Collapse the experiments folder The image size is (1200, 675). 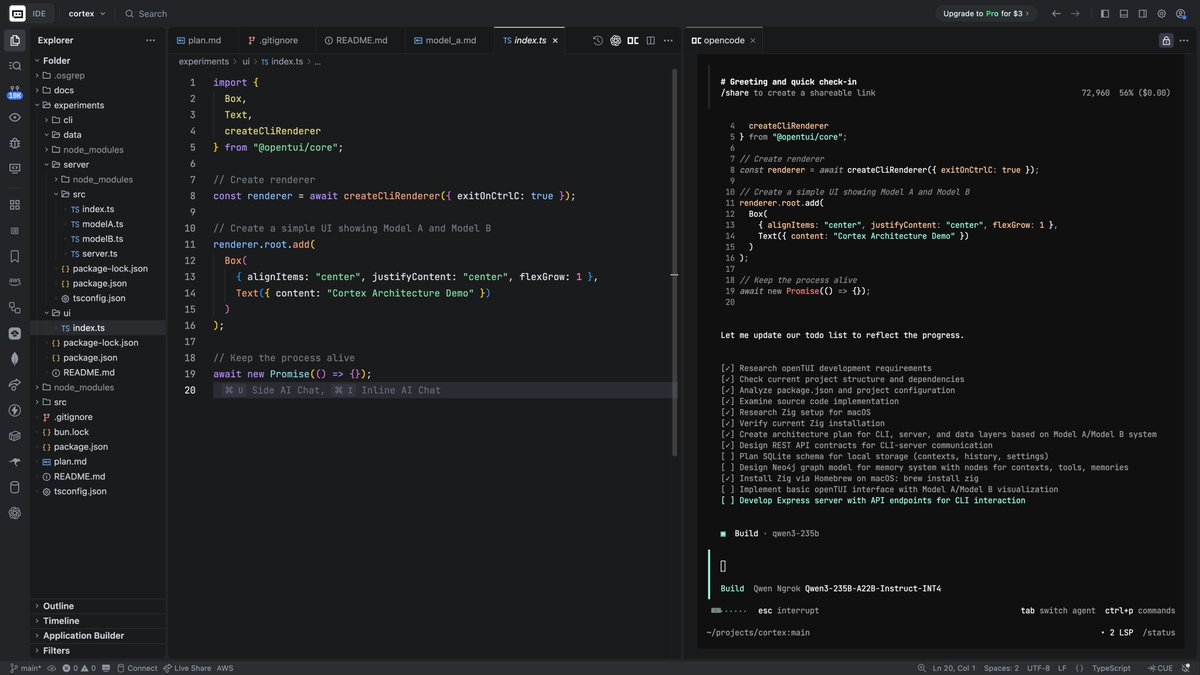(98, 105)
